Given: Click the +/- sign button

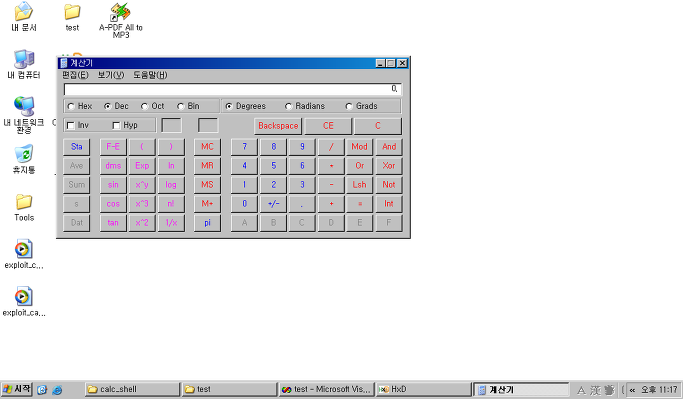Looking at the screenshot, I should pyautogui.click(x=274, y=204).
